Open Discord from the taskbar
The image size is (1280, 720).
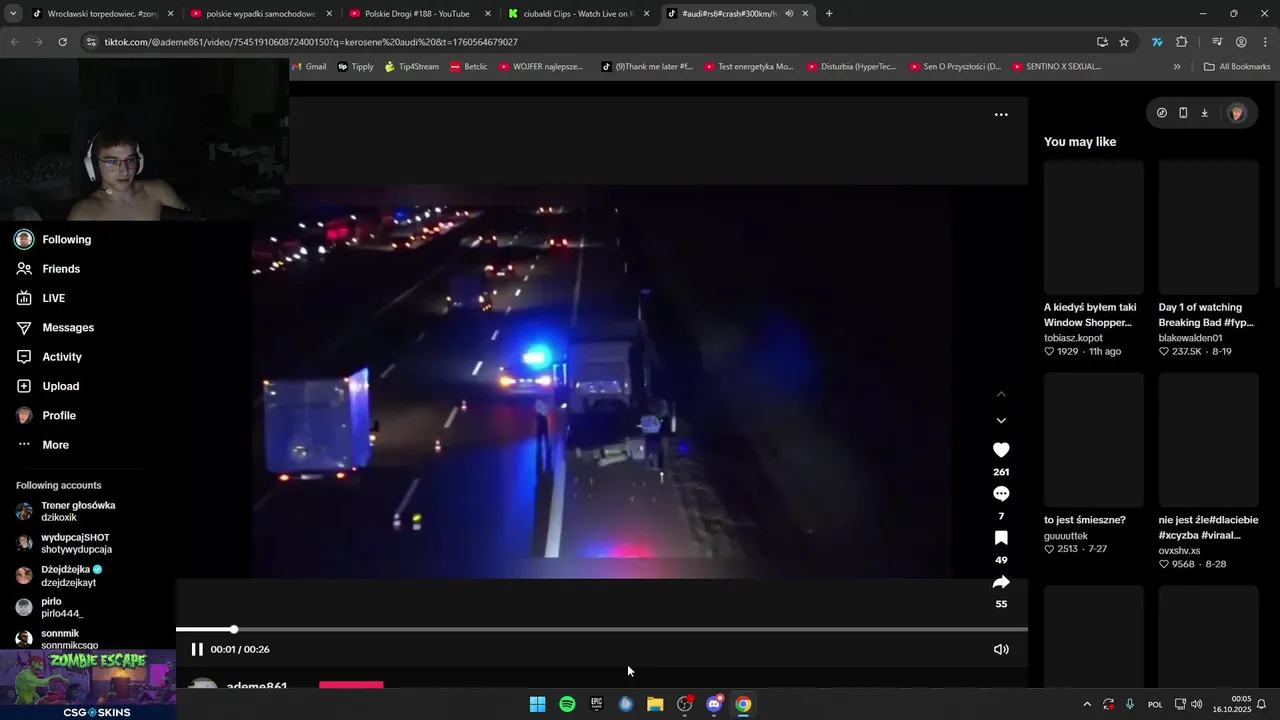point(714,704)
